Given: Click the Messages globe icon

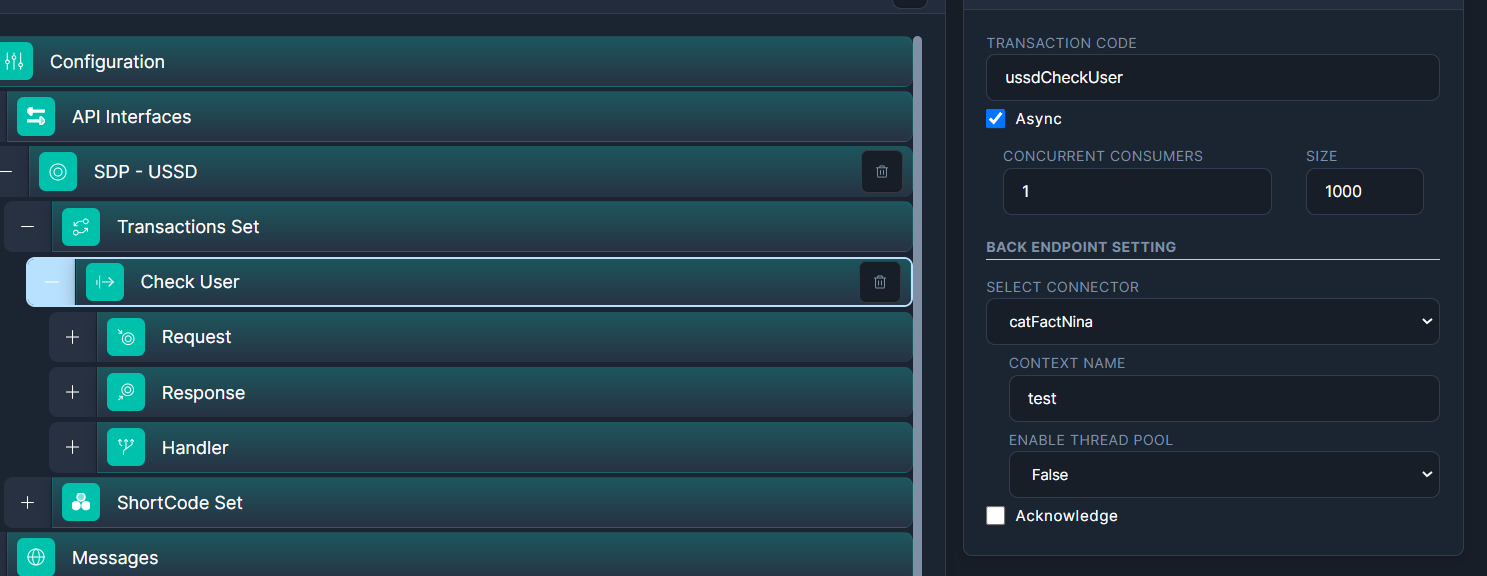Looking at the screenshot, I should [36, 558].
